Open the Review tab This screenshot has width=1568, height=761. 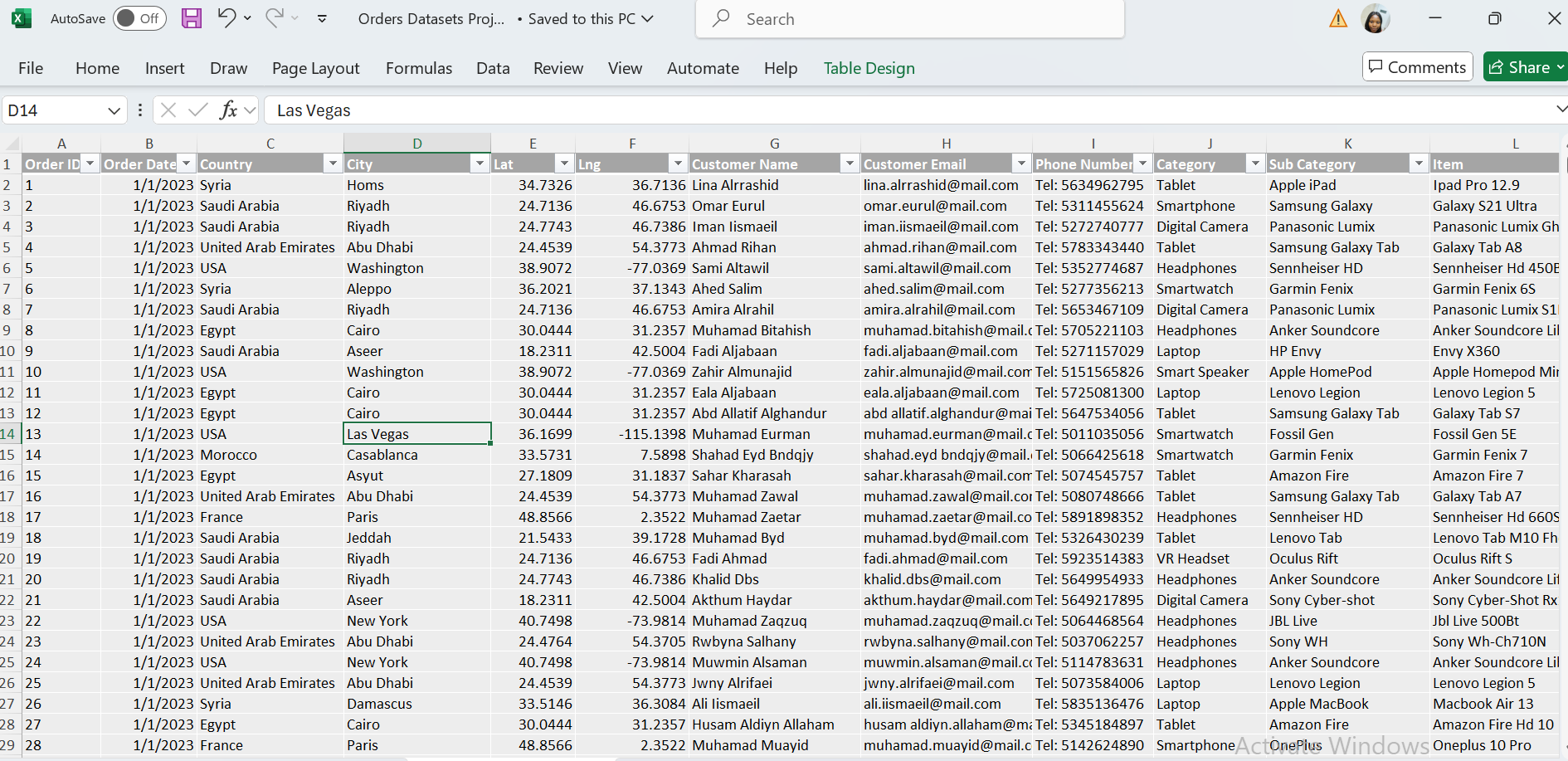click(x=558, y=68)
